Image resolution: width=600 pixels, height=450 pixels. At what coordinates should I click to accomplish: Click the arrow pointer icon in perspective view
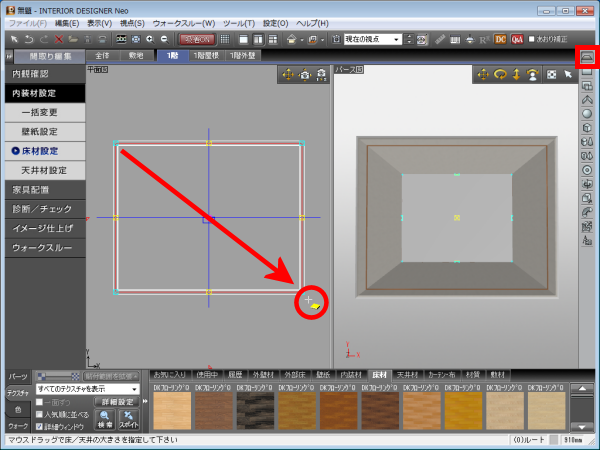[x=567, y=74]
